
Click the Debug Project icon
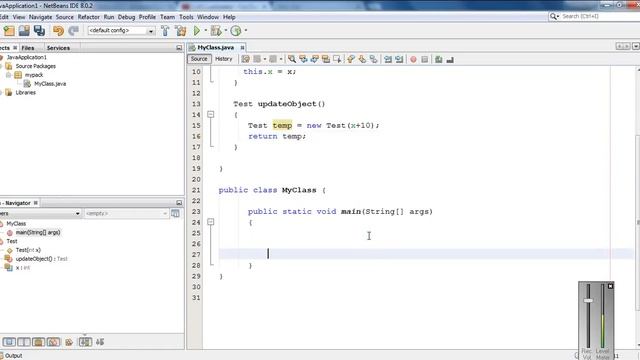click(x=216, y=31)
